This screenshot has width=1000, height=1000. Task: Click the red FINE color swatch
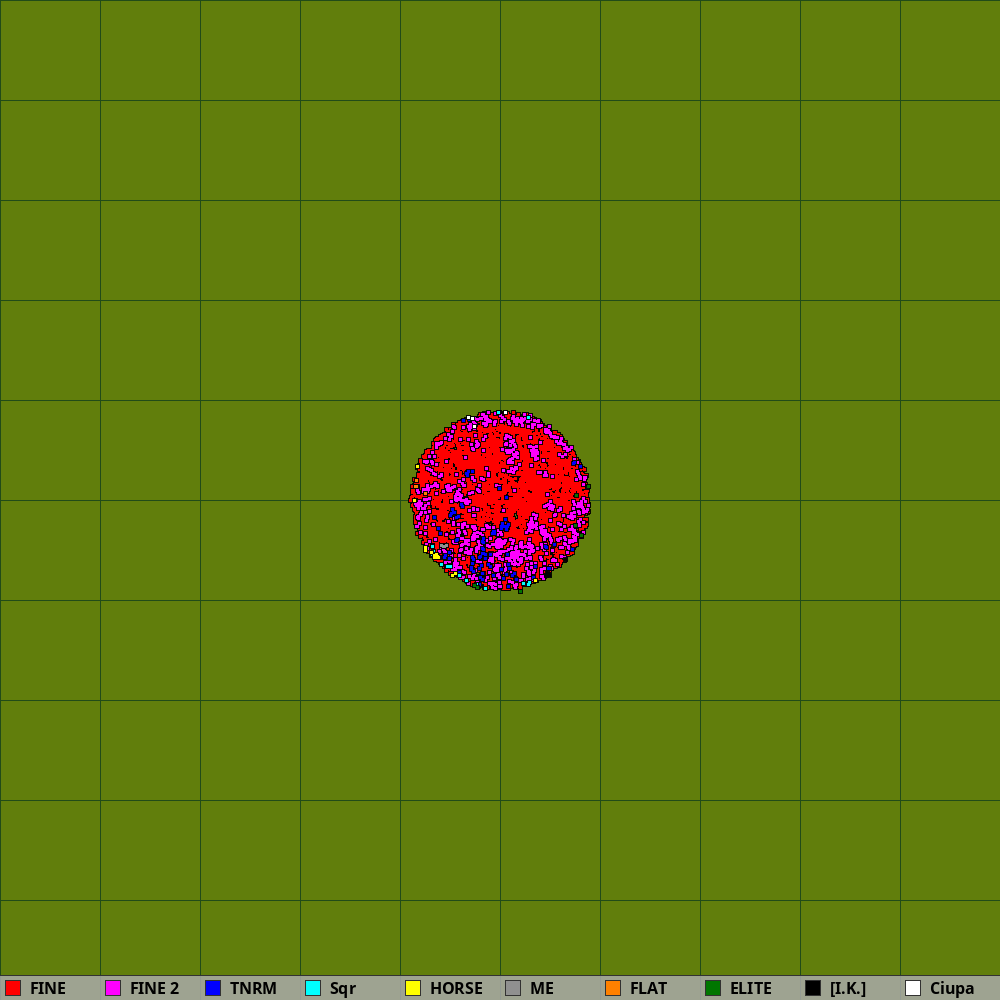click(x=13, y=988)
